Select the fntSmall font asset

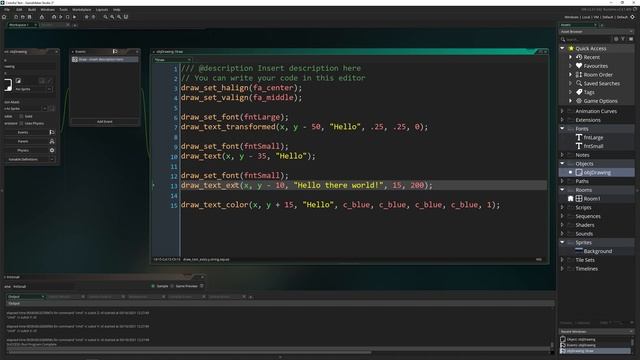click(x=593, y=146)
